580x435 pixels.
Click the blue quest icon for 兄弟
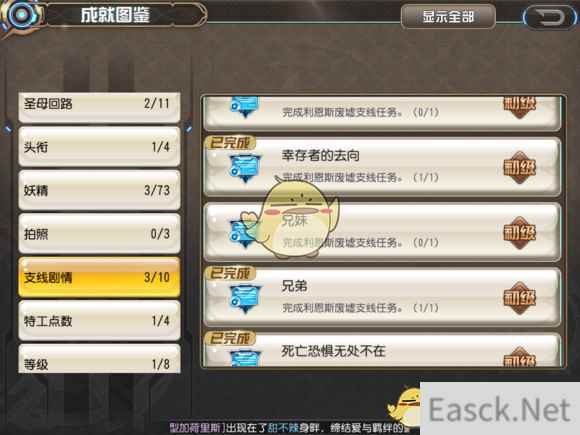(245, 299)
